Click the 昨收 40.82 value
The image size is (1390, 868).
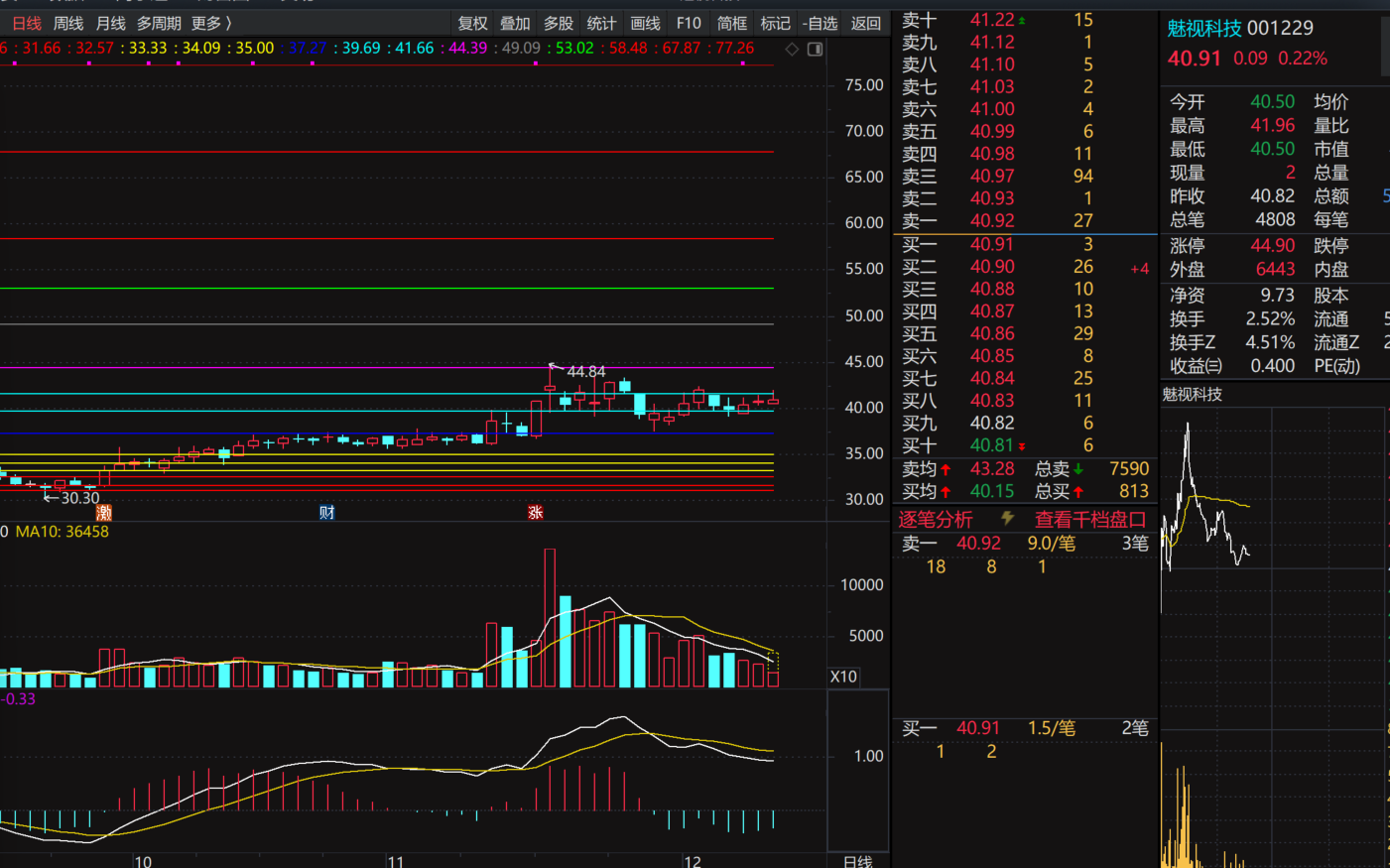[x=1273, y=196]
